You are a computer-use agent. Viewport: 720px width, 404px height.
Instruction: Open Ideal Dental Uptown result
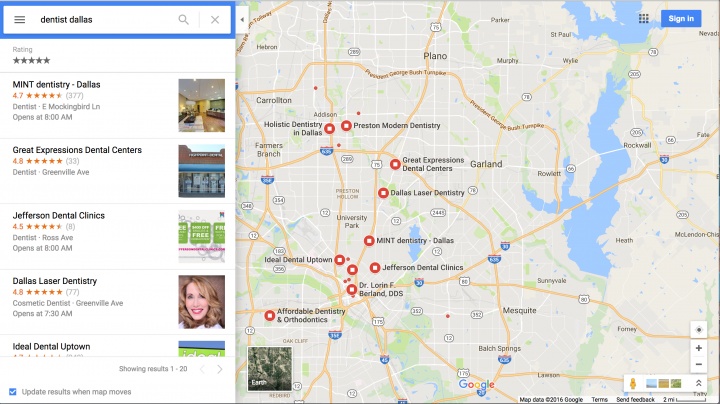117,346
